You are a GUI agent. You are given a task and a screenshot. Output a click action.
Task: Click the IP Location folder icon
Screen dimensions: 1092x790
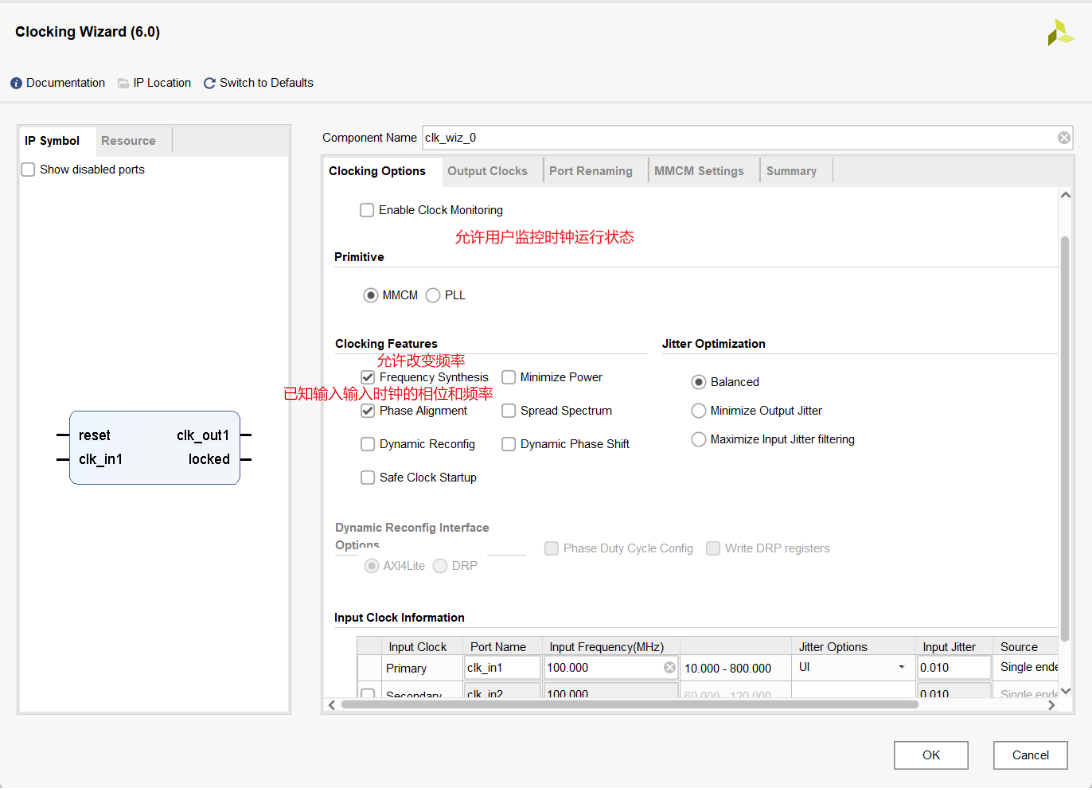(124, 83)
